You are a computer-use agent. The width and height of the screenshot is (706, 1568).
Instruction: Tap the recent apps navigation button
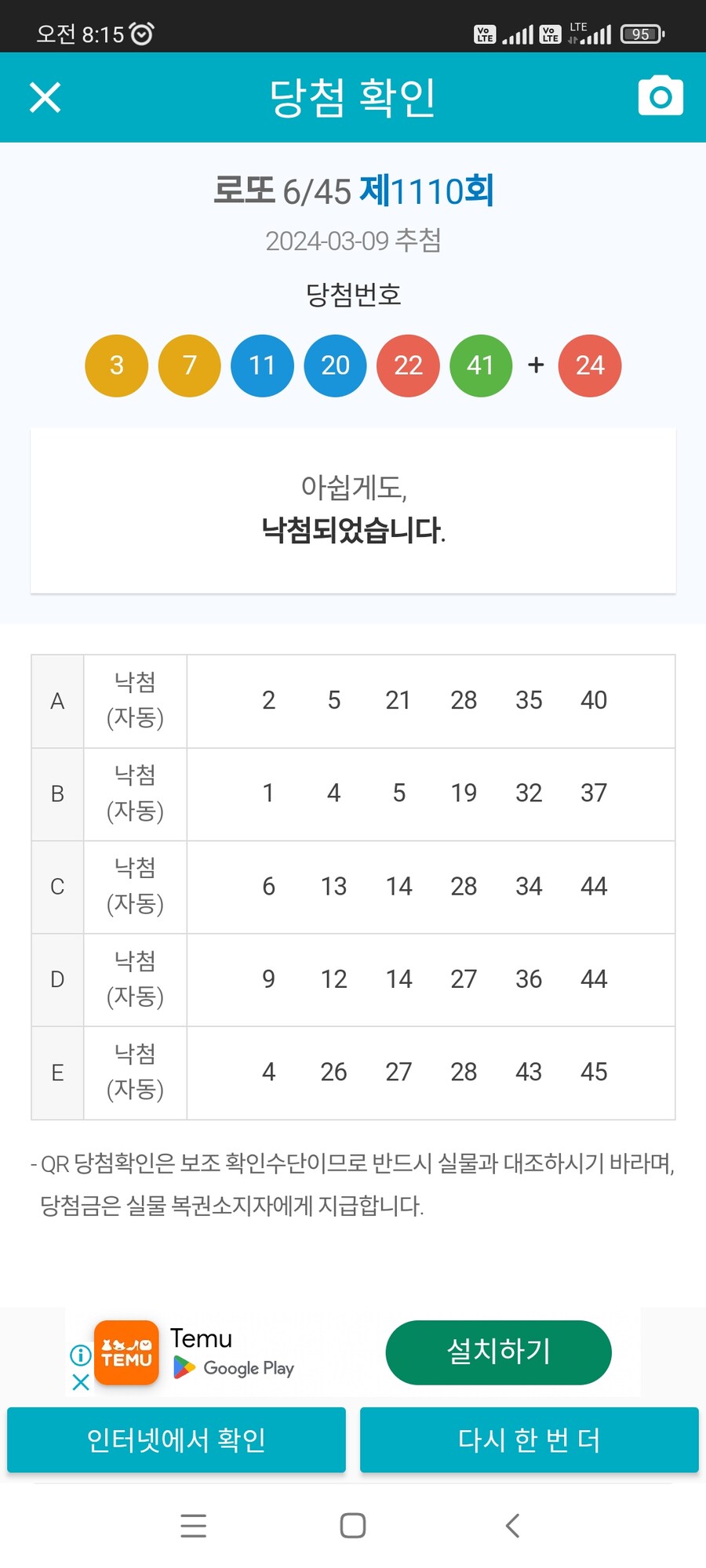click(193, 1526)
